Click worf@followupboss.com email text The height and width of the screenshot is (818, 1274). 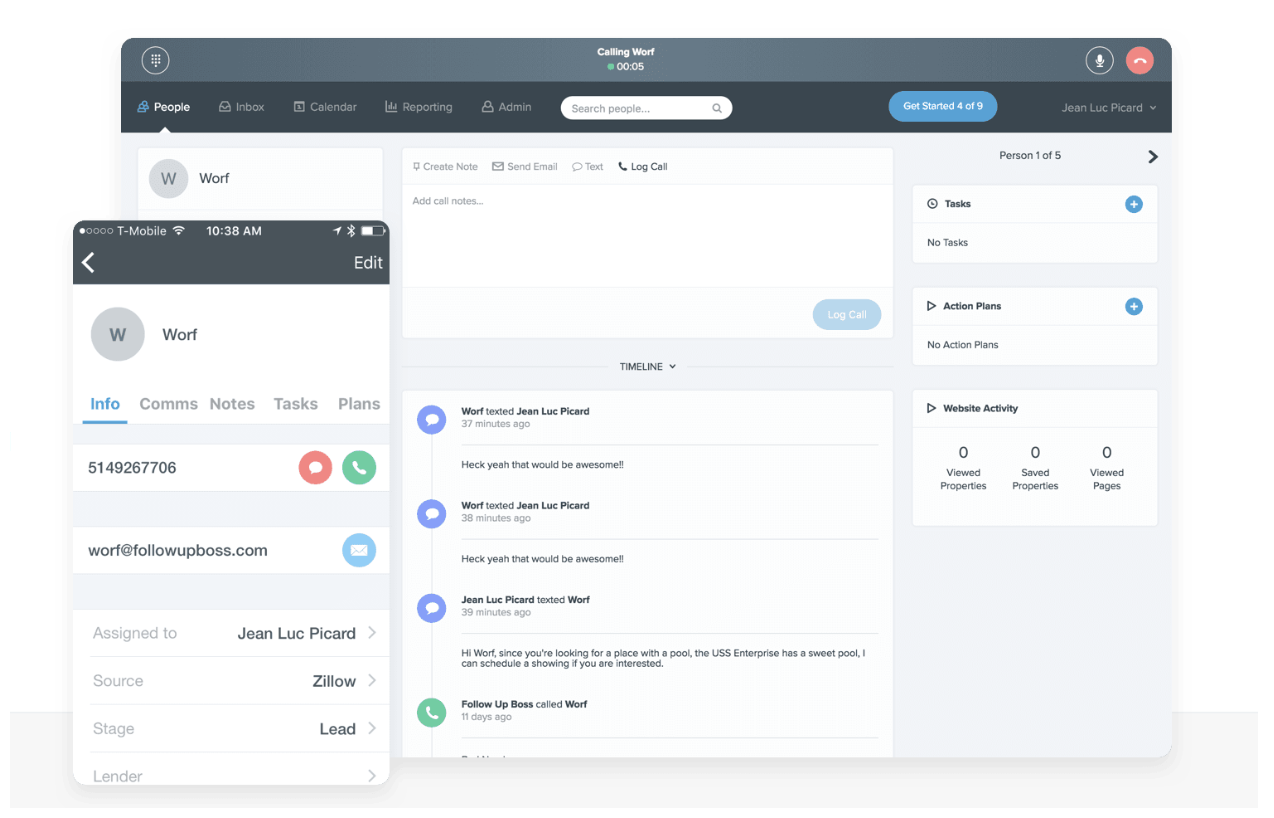click(x=178, y=551)
